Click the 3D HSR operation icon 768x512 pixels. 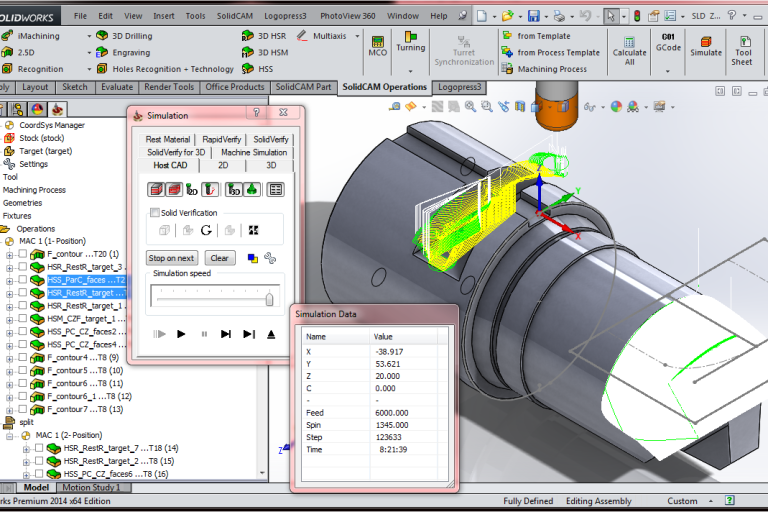pyautogui.click(x=250, y=35)
